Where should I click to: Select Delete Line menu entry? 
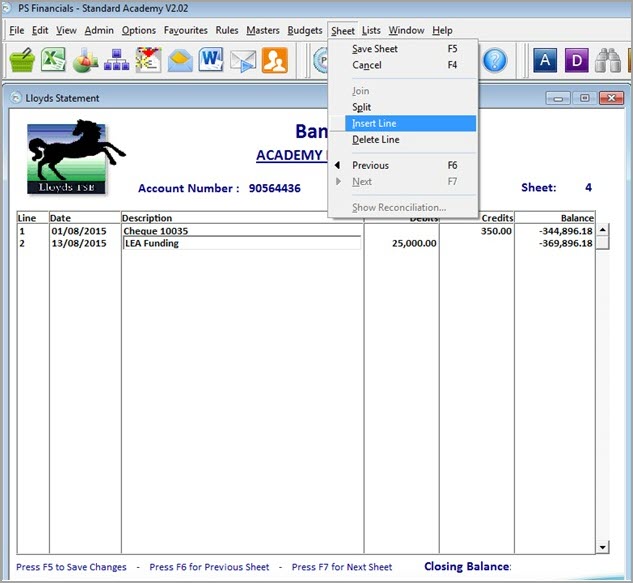(375, 140)
